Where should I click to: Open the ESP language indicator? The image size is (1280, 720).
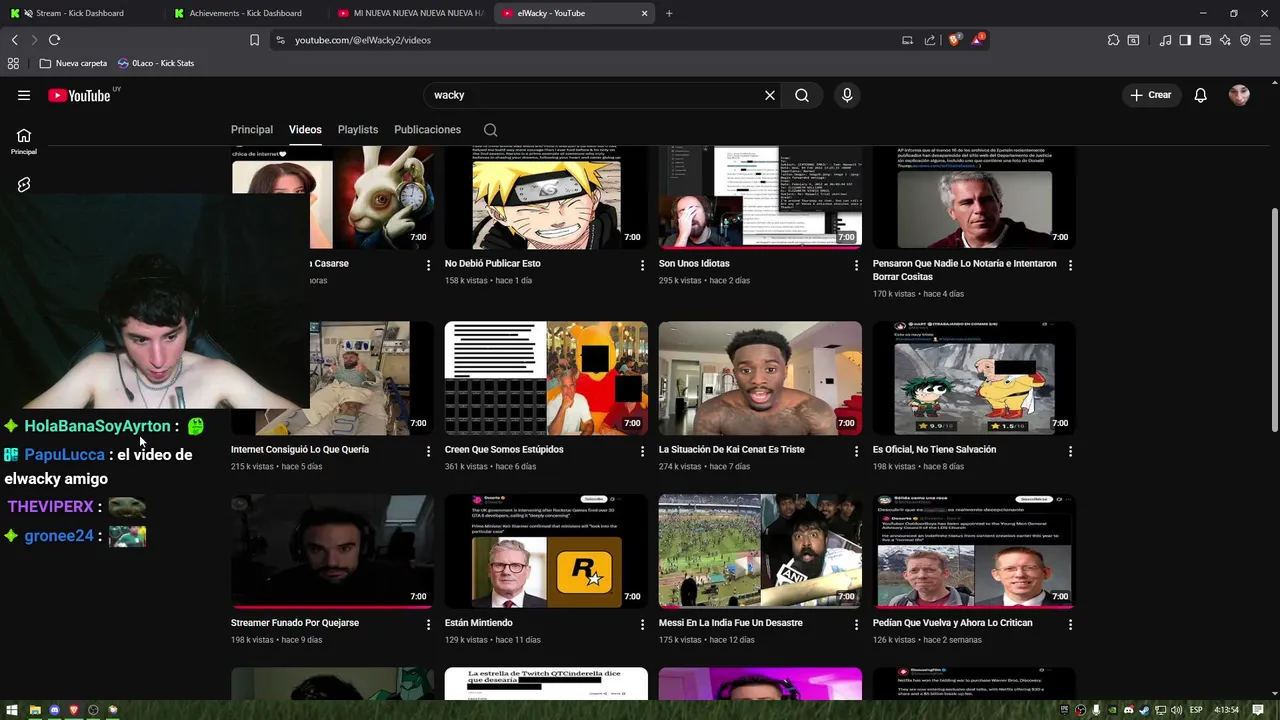pyautogui.click(x=1196, y=710)
